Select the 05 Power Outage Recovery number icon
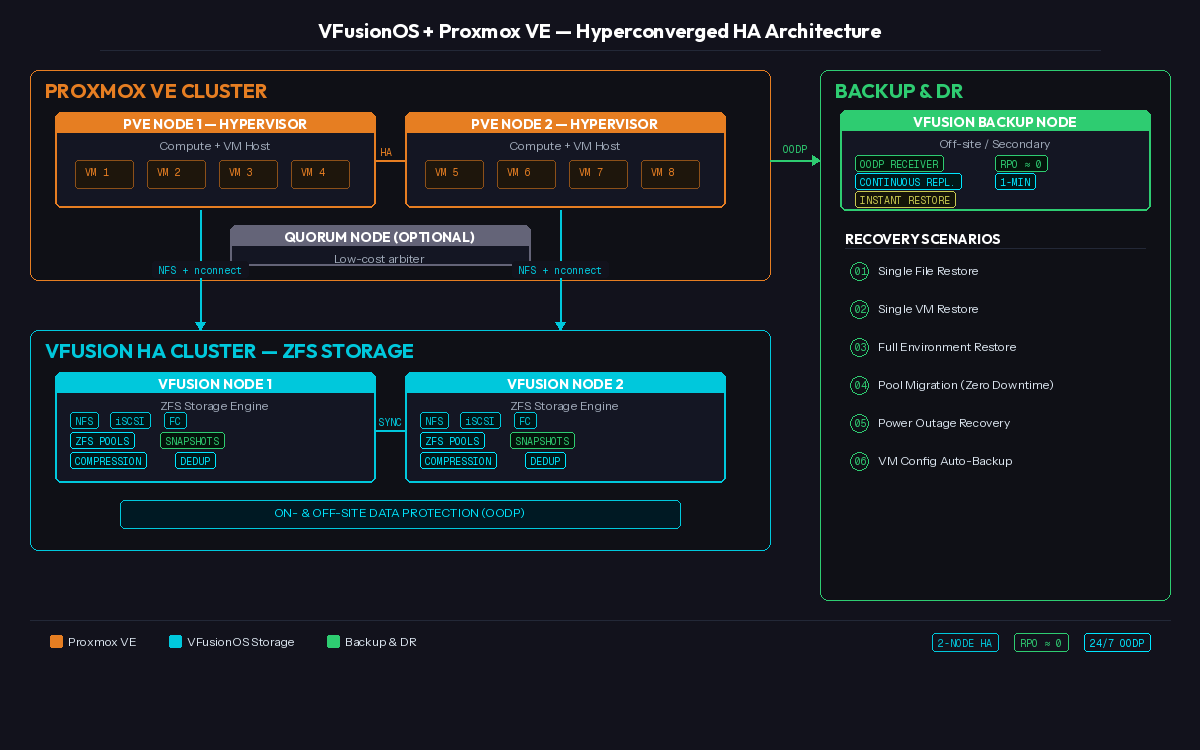 [859, 424]
